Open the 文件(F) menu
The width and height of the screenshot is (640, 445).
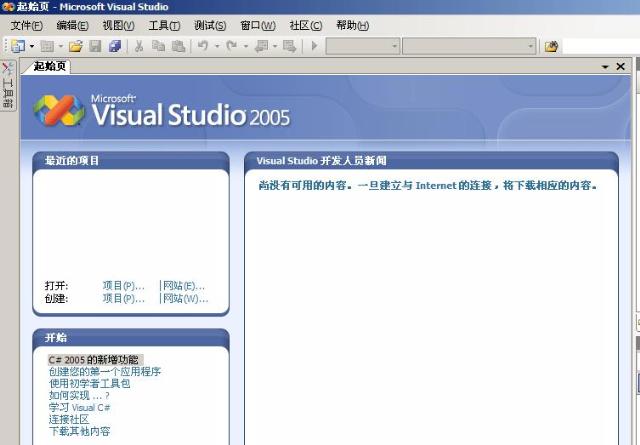click(x=27, y=25)
